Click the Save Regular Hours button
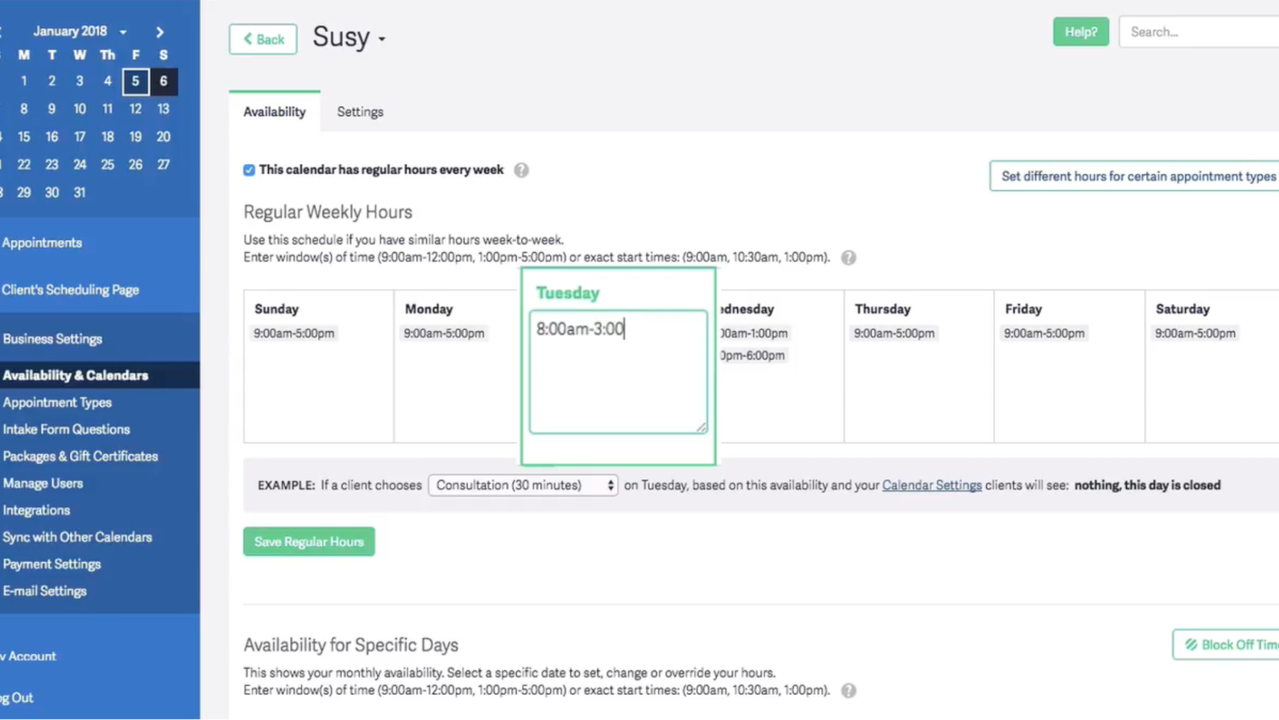The image size is (1279, 720). pos(309,542)
